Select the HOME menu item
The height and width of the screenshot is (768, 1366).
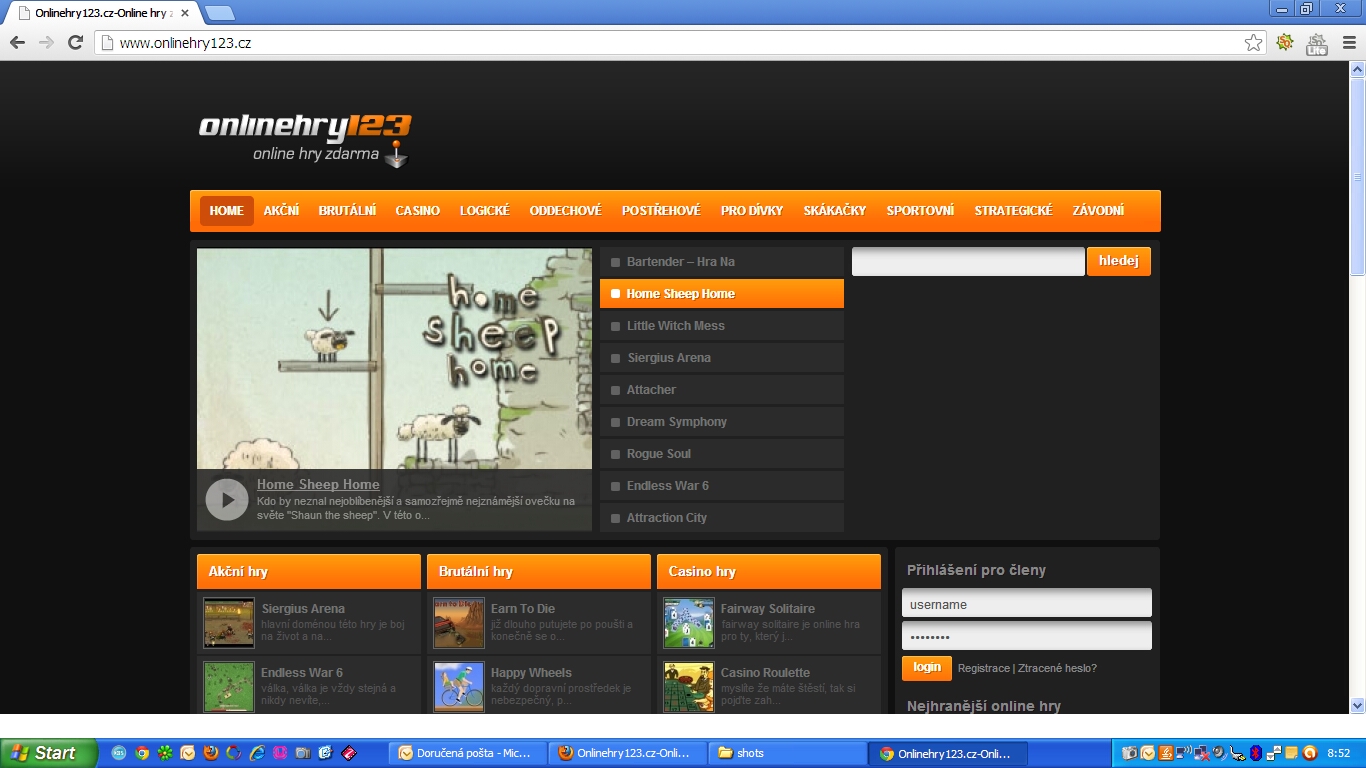click(x=226, y=211)
